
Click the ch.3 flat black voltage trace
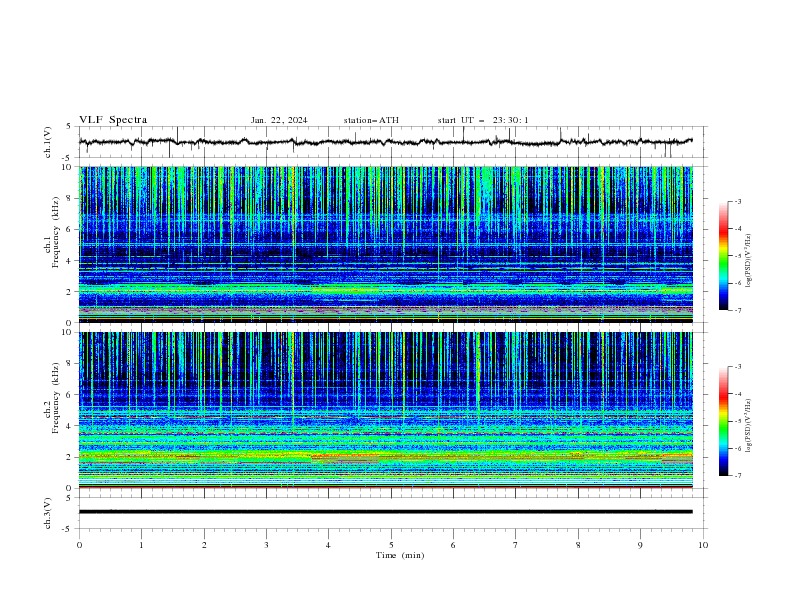coord(386,512)
